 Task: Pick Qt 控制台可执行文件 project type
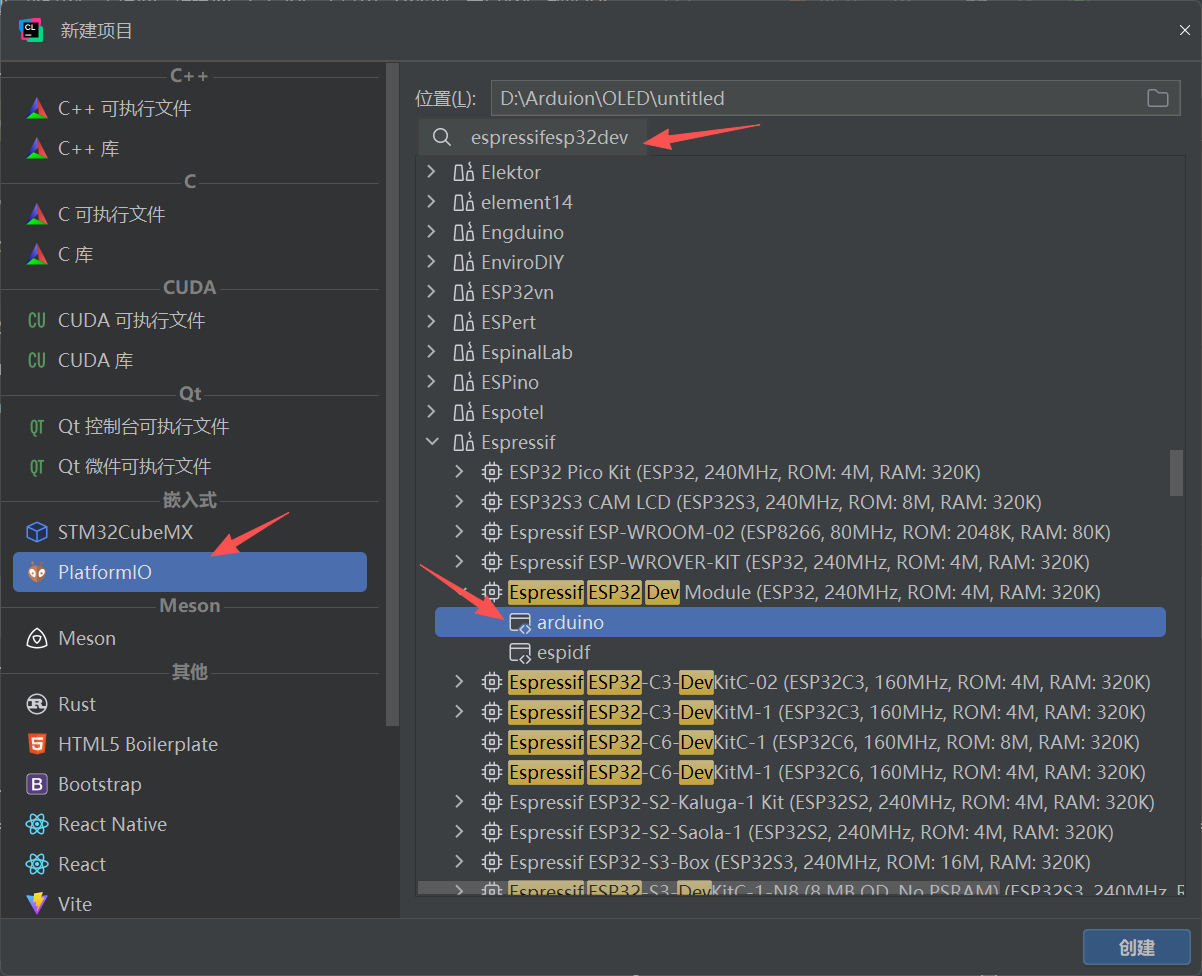tap(190, 426)
